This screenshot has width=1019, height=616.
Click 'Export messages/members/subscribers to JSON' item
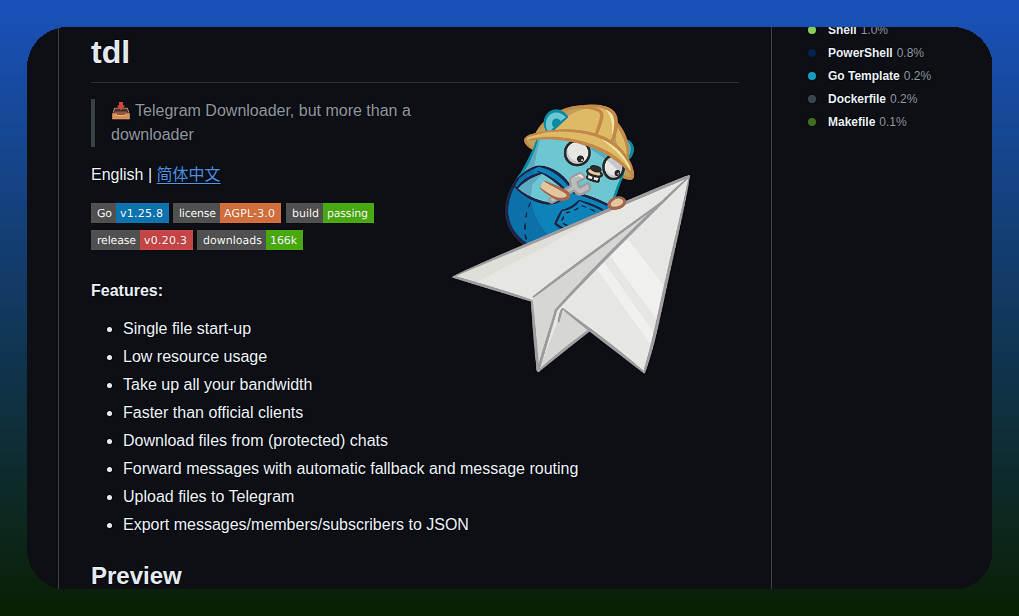tap(296, 524)
